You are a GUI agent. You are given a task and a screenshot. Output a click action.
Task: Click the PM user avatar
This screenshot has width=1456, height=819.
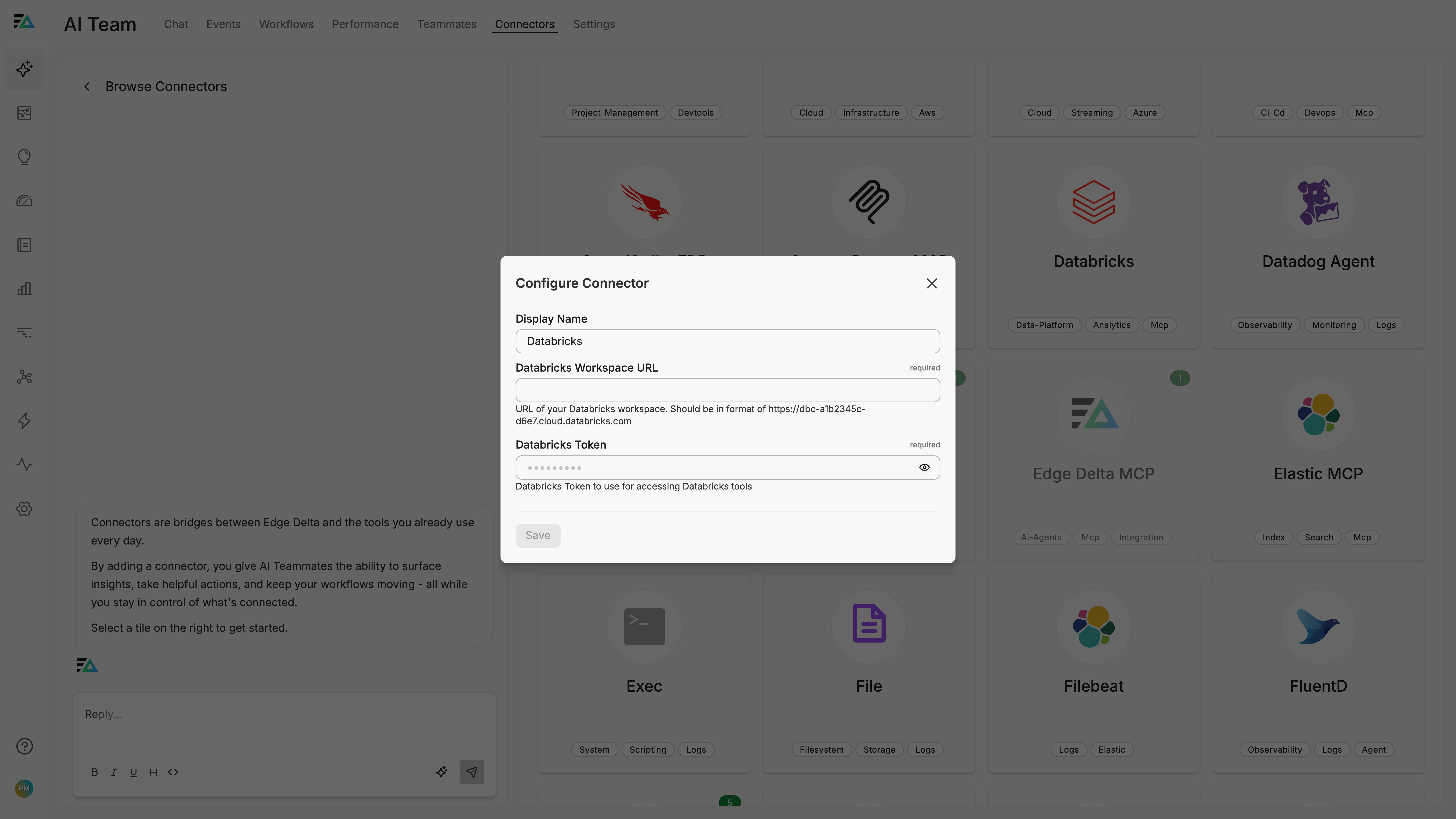click(x=24, y=788)
